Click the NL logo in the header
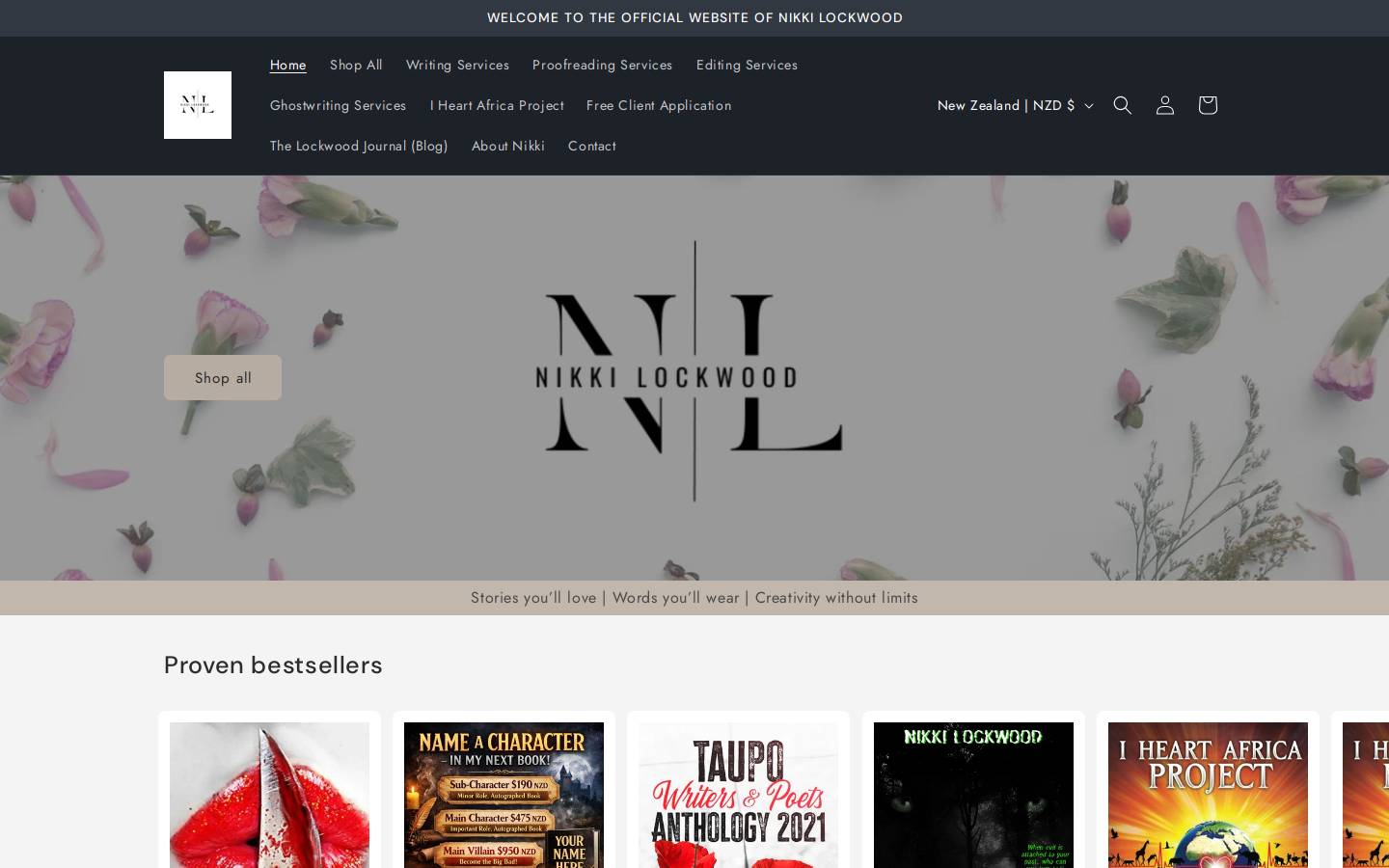The height and width of the screenshot is (868, 1389). click(x=198, y=105)
